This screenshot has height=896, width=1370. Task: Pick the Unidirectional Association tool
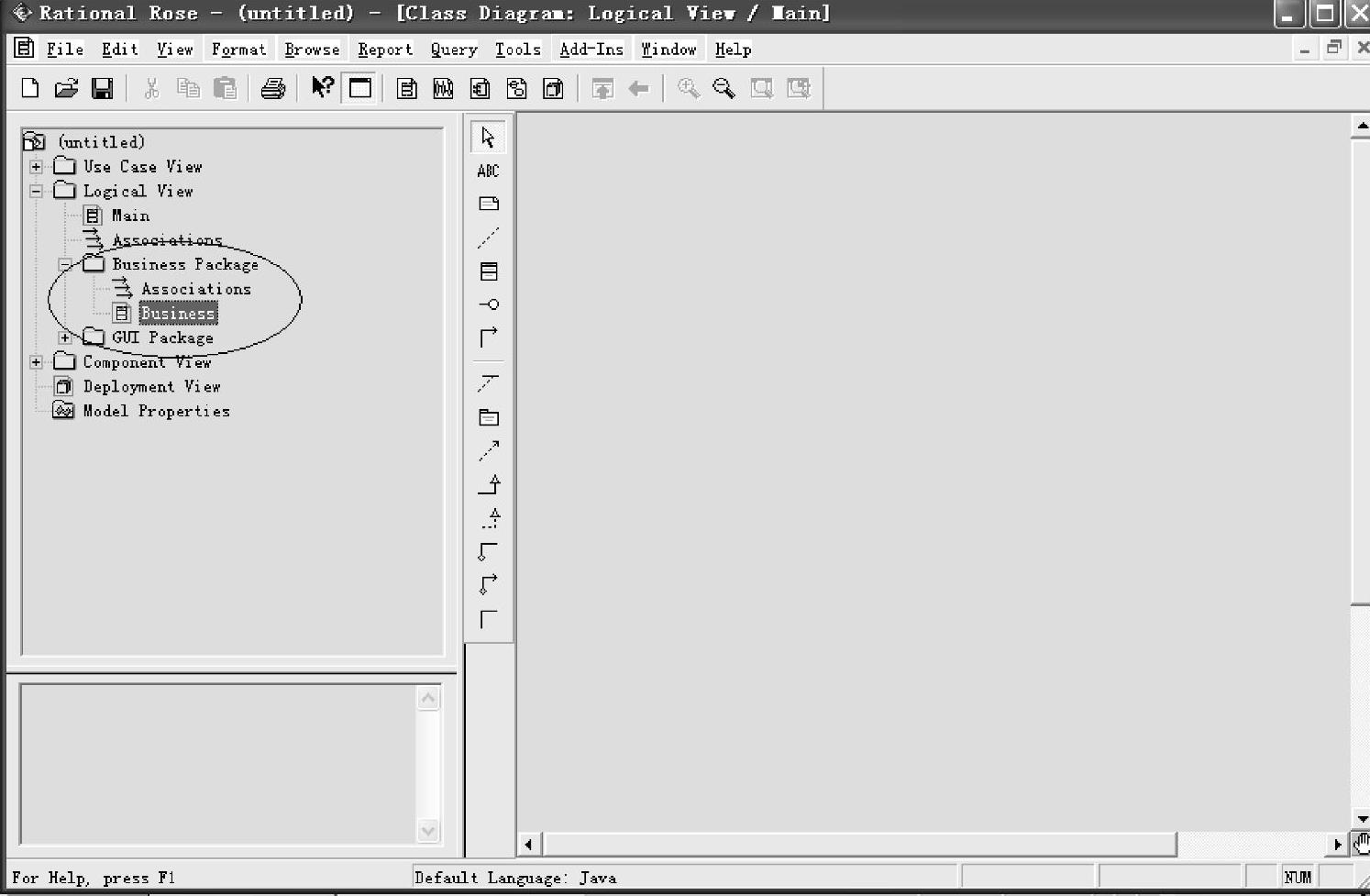pyautogui.click(x=489, y=337)
